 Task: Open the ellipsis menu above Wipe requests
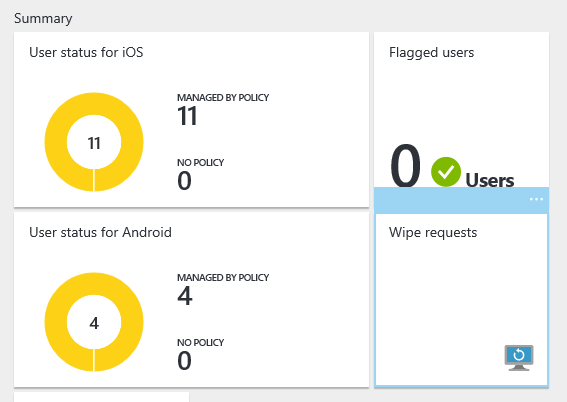(536, 199)
